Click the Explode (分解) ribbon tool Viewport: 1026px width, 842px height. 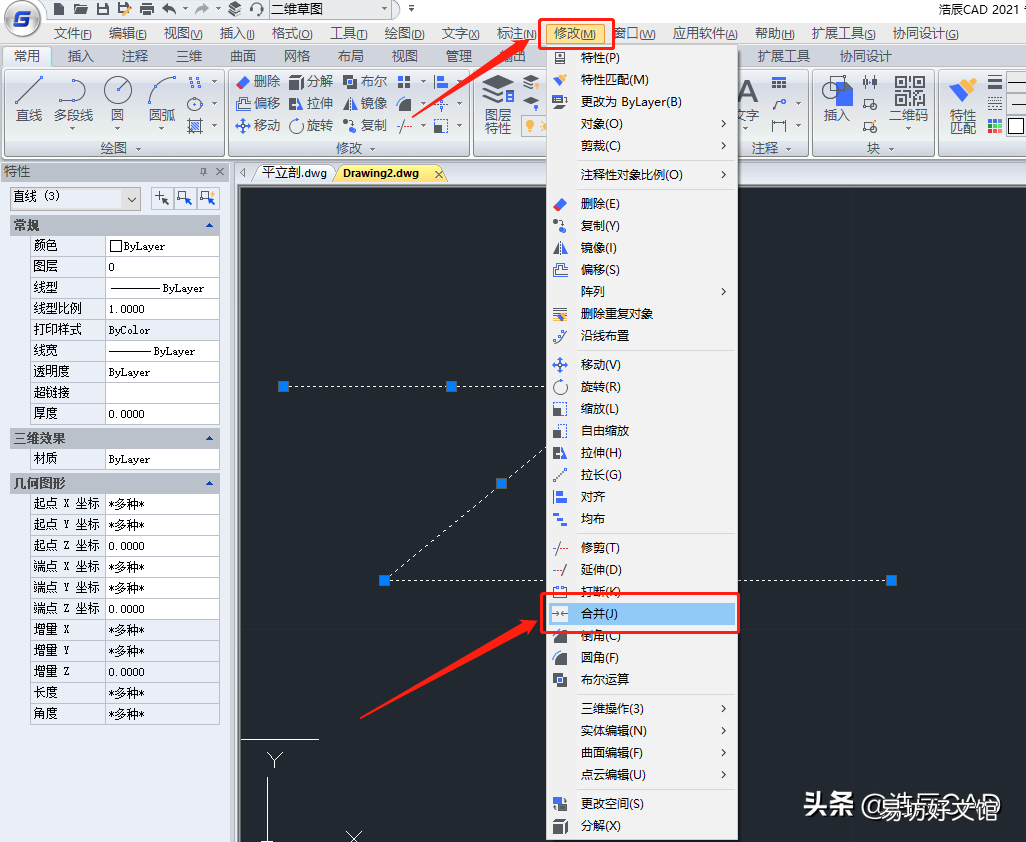coord(311,81)
